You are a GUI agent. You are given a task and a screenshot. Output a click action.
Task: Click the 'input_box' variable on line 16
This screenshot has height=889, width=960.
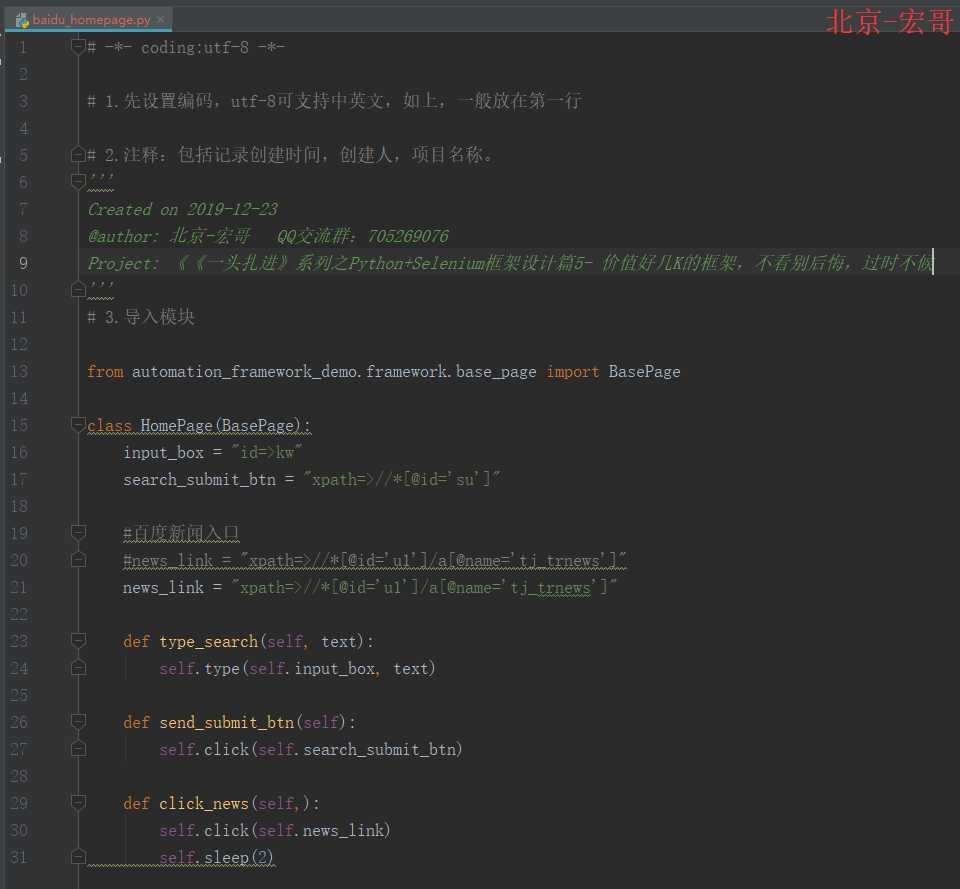[163, 452]
